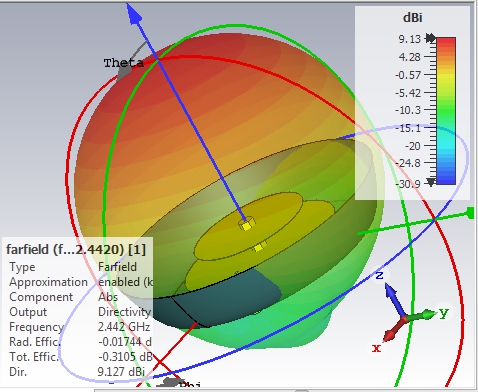Image resolution: width=478 pixels, height=392 pixels.
Task: Click the Output Directivity entry
Action: point(80,312)
